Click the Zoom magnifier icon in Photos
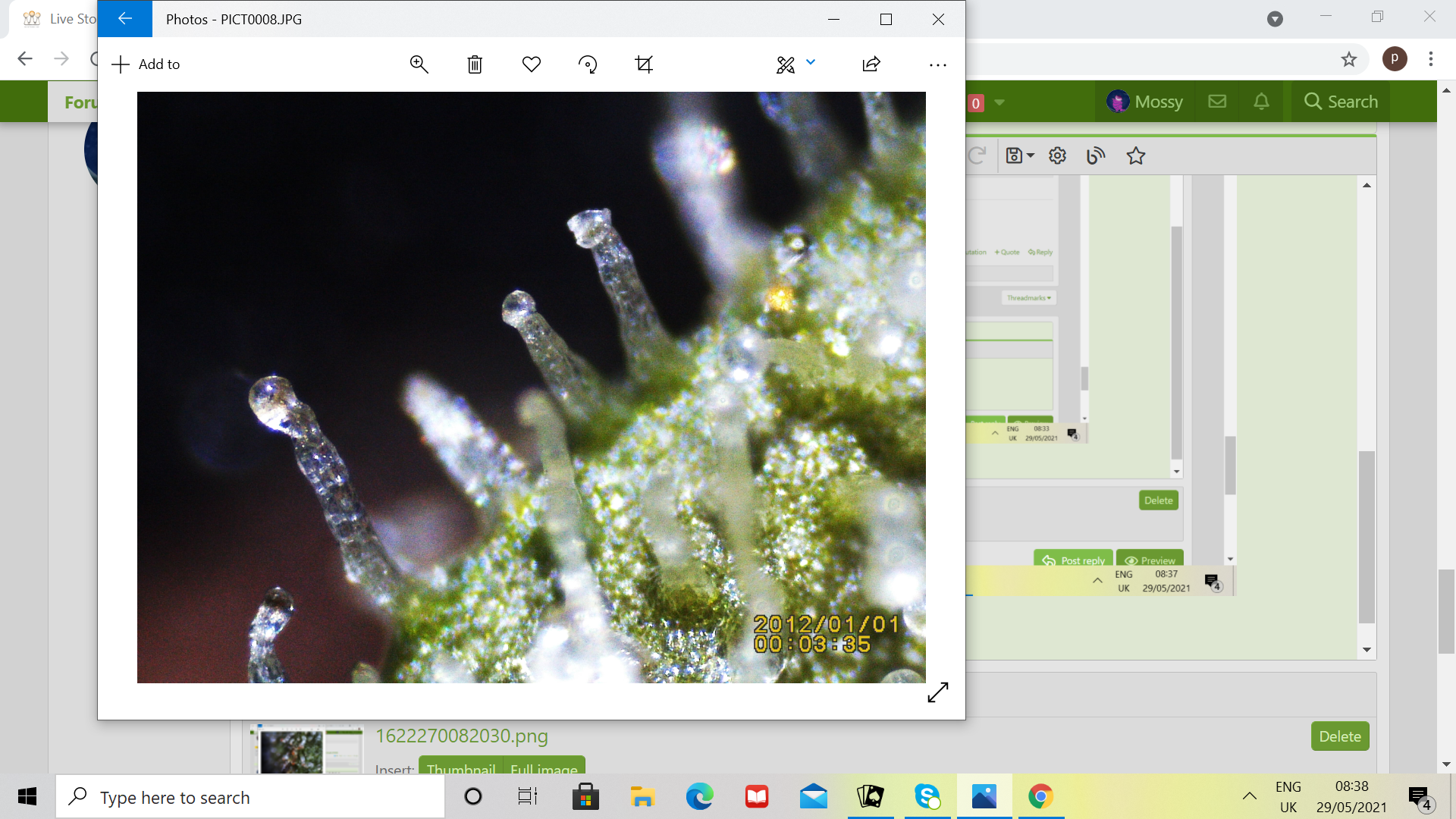Screen dimensions: 1456x819 coord(419,64)
